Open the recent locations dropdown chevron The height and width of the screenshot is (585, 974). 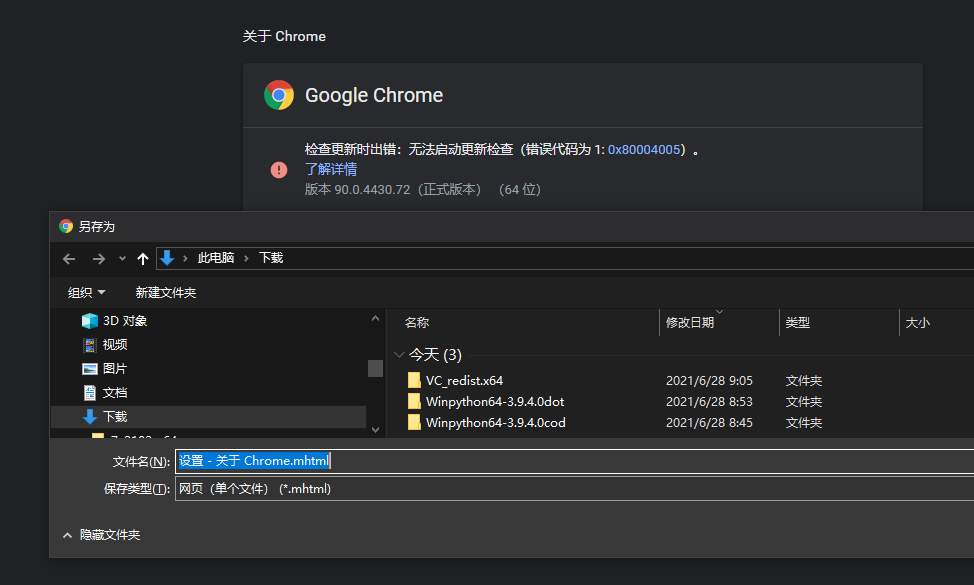122,258
